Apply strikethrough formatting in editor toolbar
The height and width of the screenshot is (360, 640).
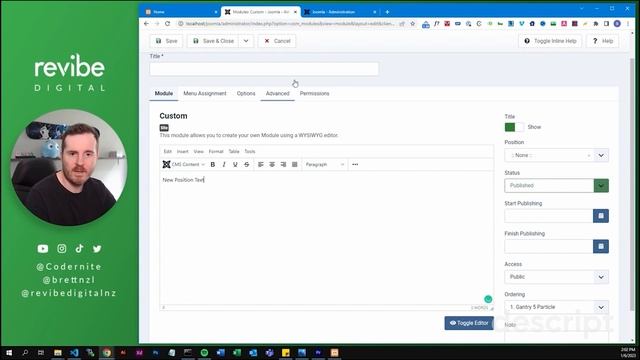[247, 164]
